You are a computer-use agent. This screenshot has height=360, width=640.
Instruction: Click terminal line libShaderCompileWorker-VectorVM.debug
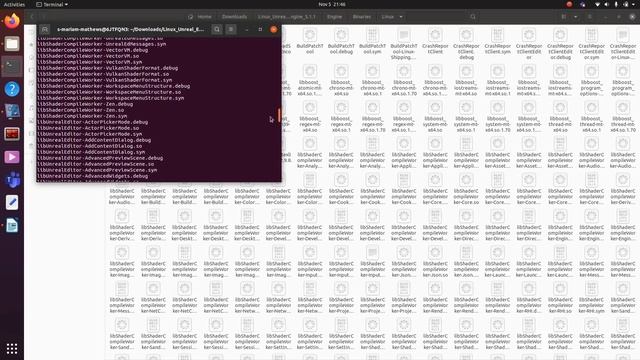(x=93, y=50)
